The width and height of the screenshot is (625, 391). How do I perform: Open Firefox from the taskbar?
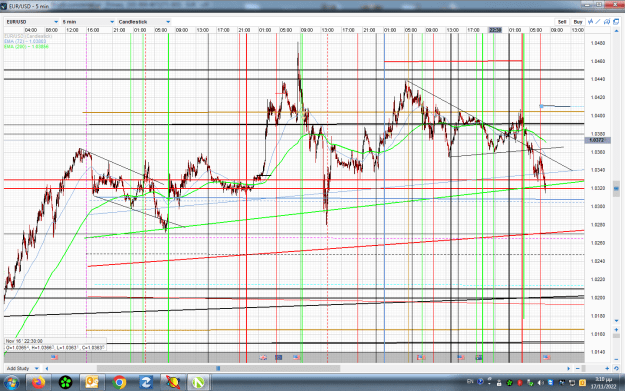click(x=39, y=383)
